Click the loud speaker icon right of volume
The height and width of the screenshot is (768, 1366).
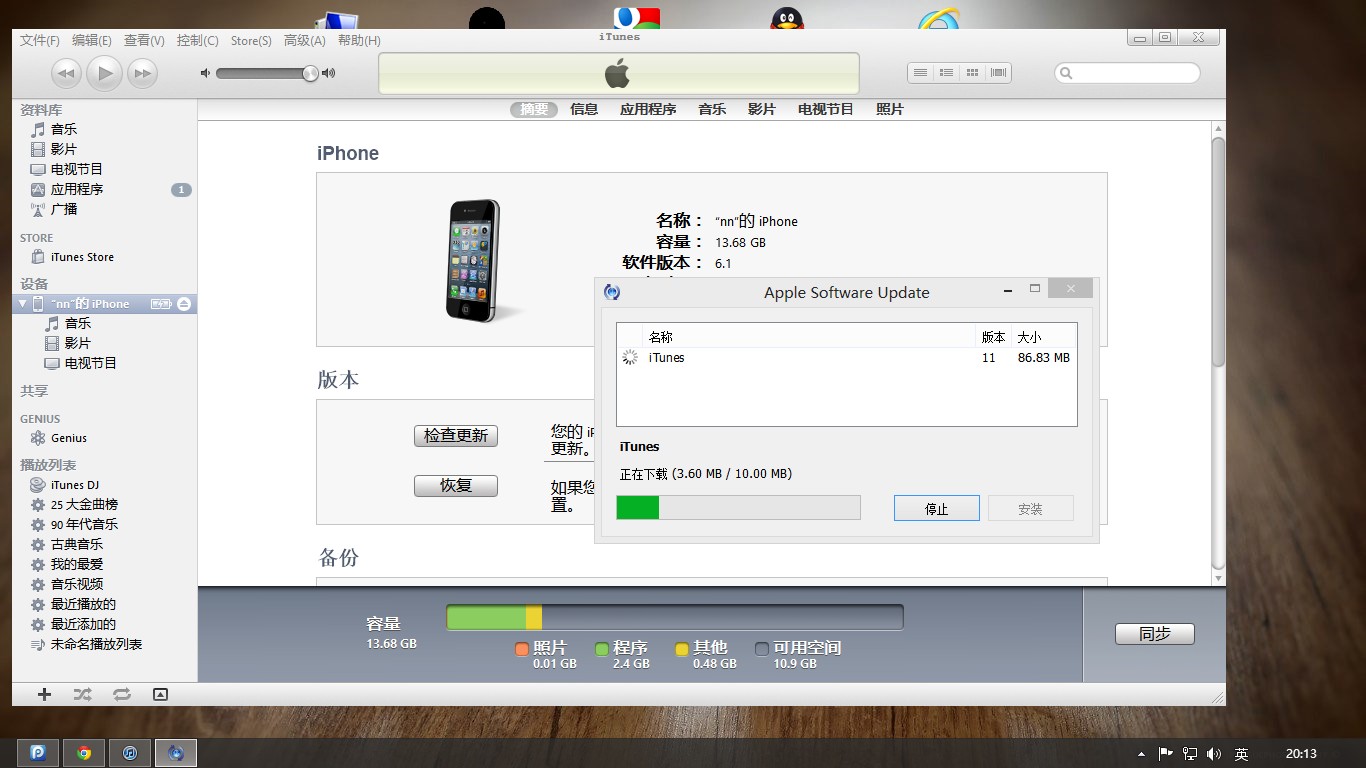(328, 73)
